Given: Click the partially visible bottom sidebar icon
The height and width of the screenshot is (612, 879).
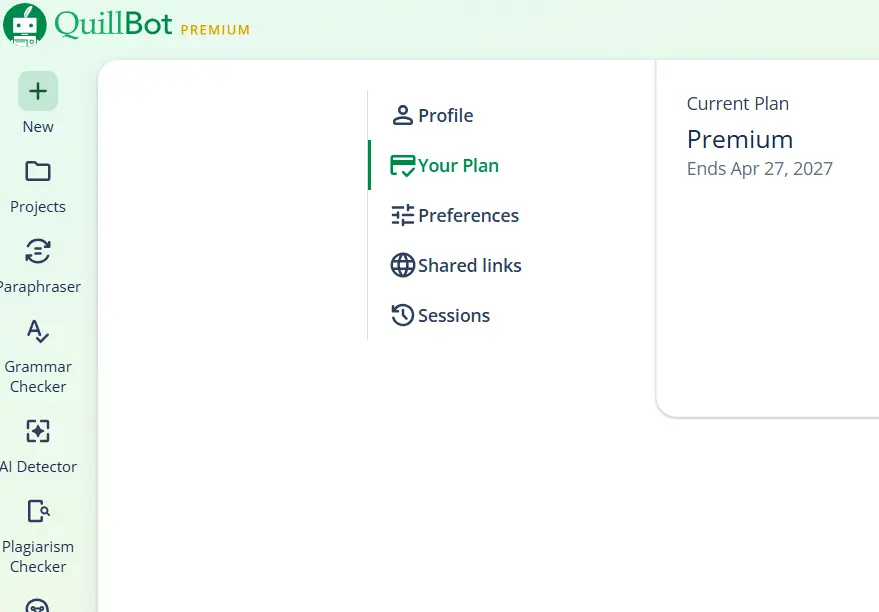Looking at the screenshot, I should [38, 606].
